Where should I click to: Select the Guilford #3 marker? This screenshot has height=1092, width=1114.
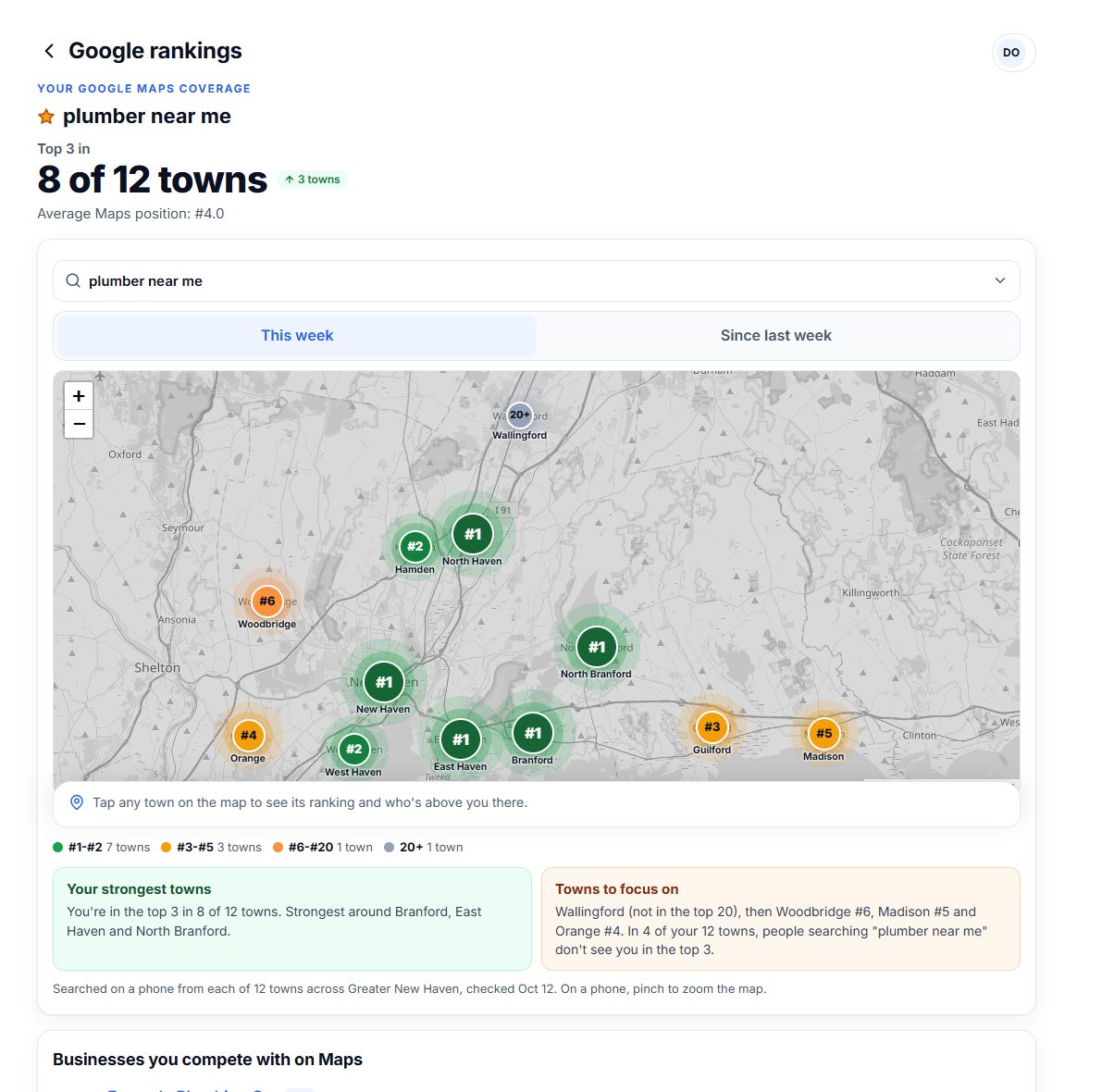click(x=712, y=726)
